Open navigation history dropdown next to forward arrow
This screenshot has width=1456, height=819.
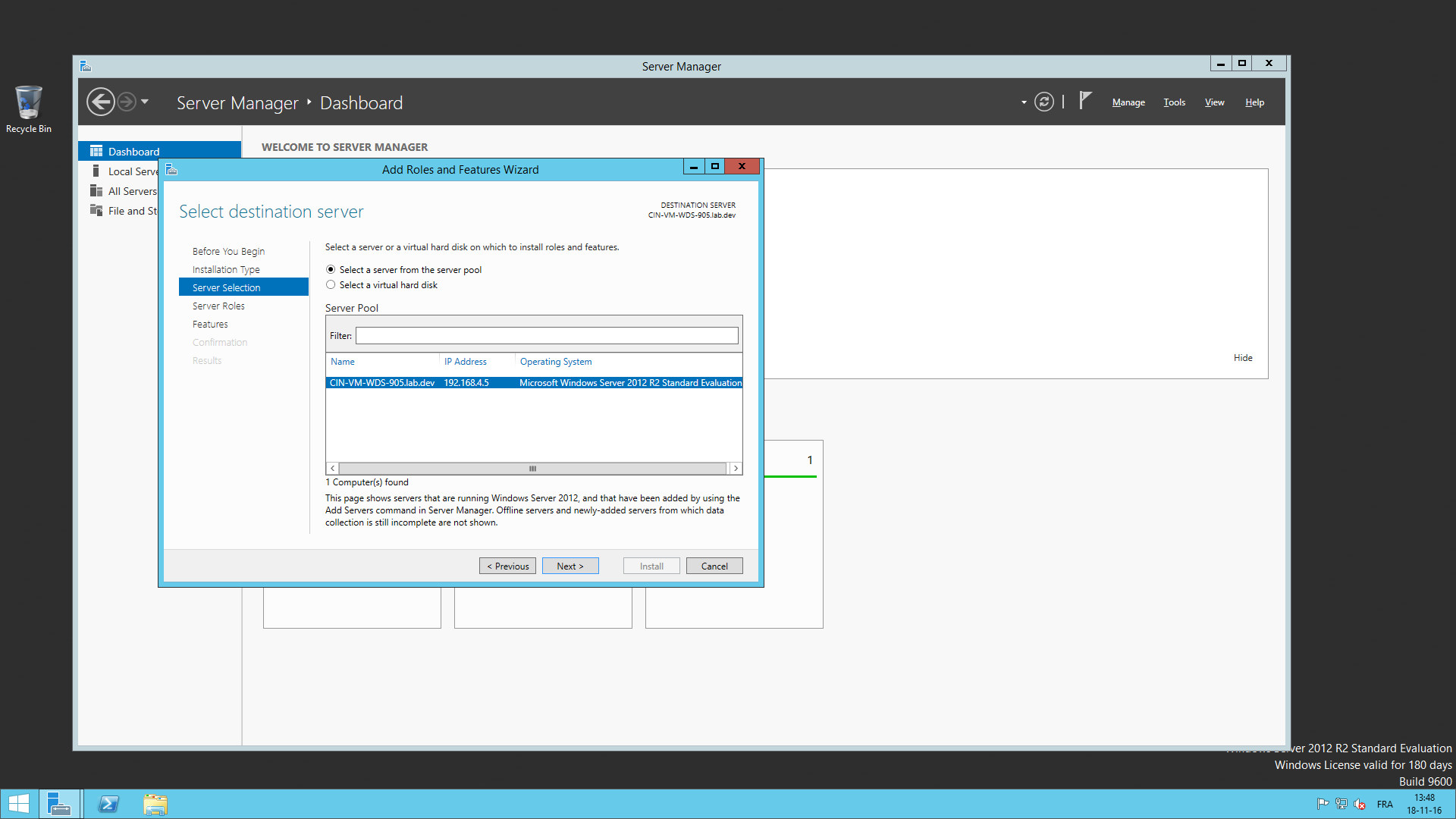145,102
